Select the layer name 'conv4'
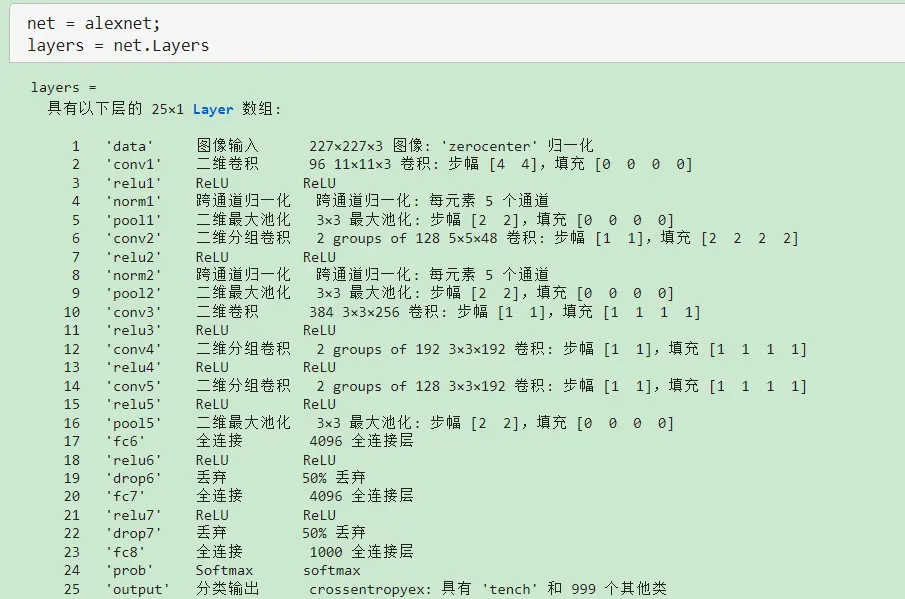This screenshot has height=599, width=905. (133, 349)
